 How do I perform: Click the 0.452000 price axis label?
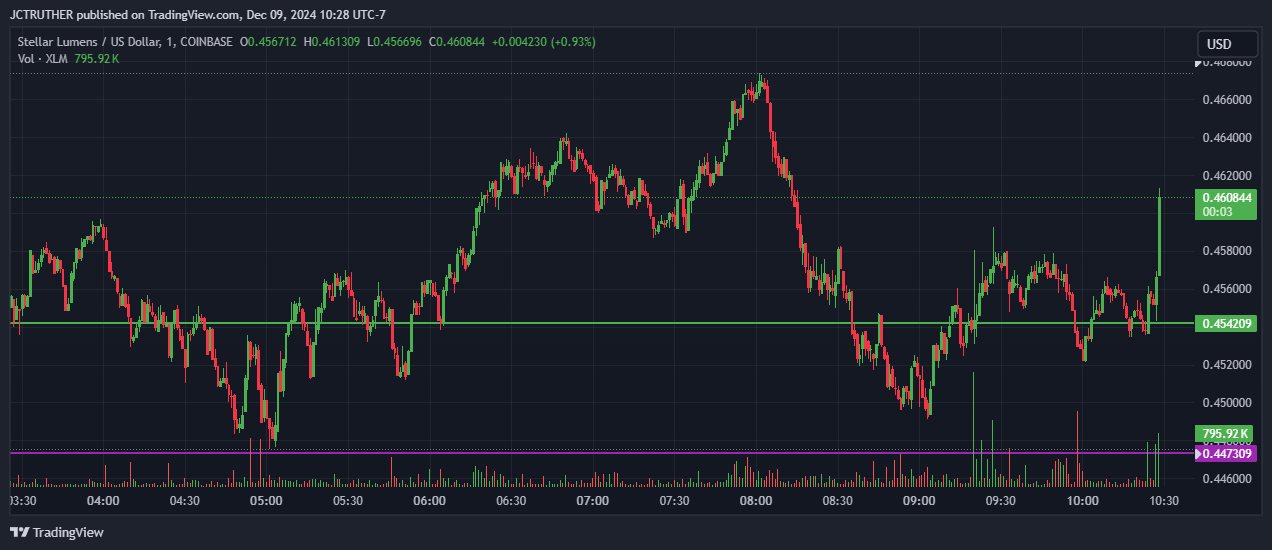pos(1226,365)
